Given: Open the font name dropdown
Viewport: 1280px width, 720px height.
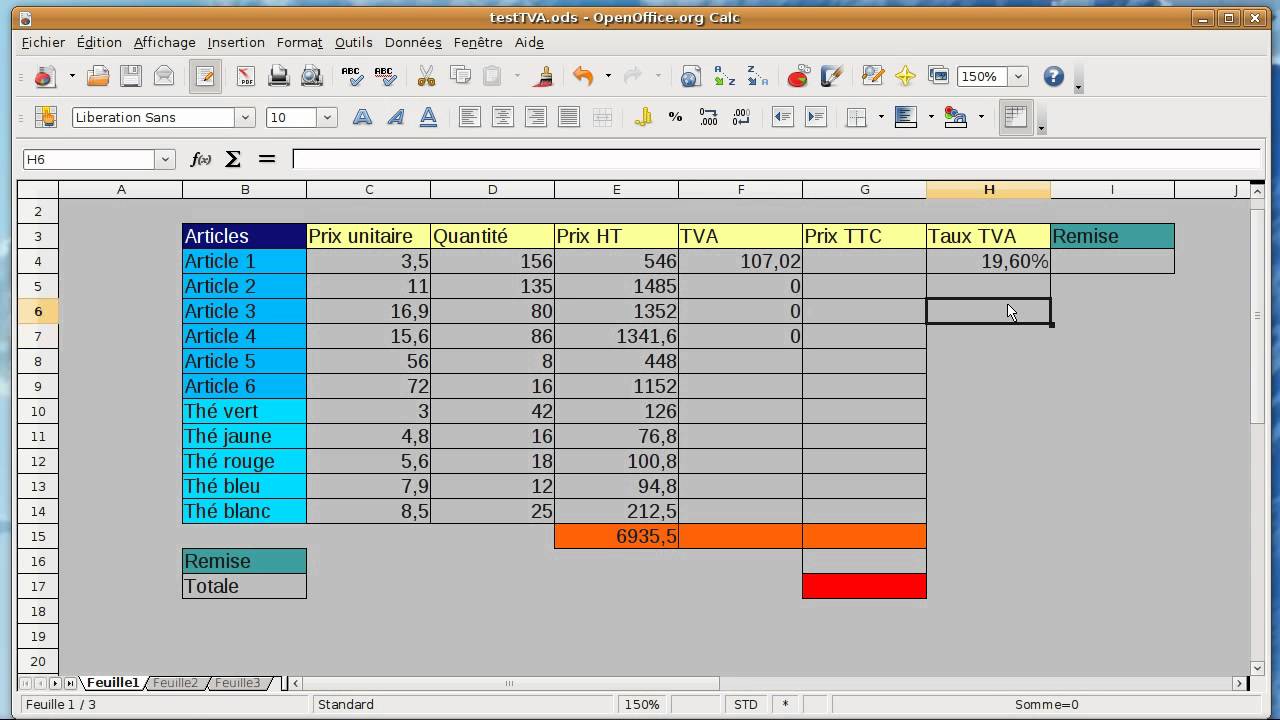Looking at the screenshot, I should click(244, 117).
